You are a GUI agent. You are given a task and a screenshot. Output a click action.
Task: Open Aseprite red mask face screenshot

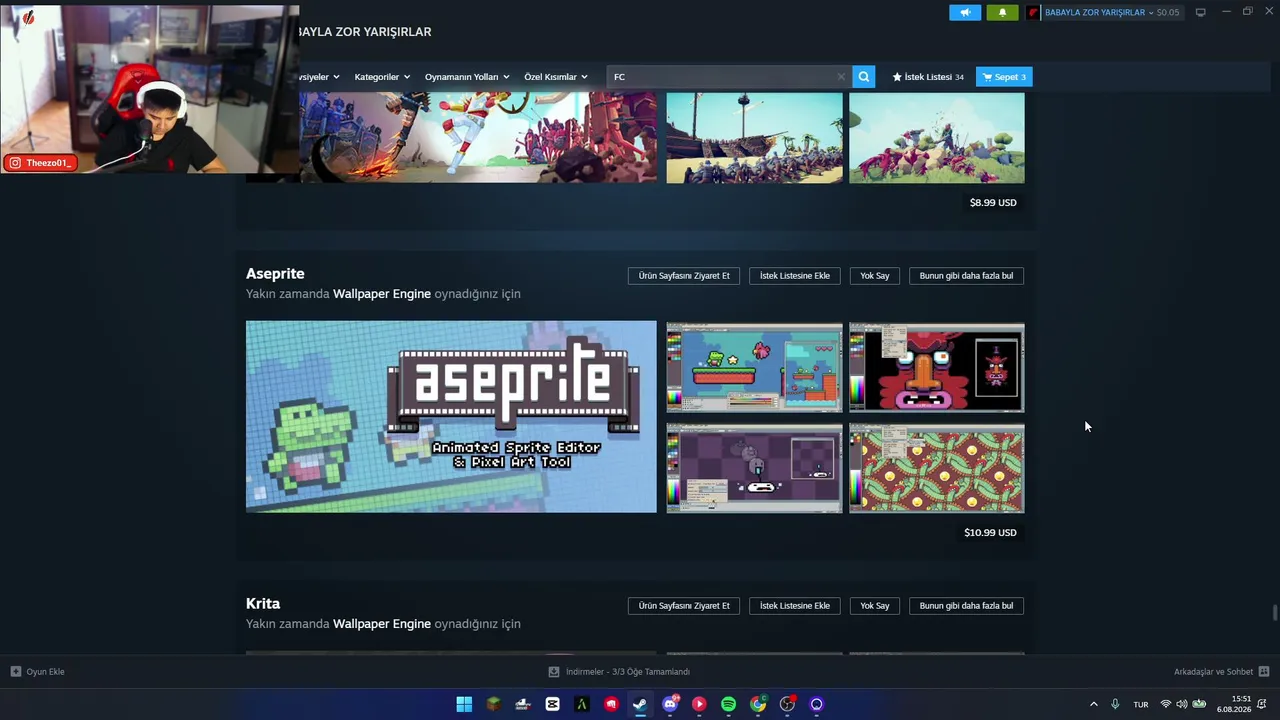click(x=937, y=367)
